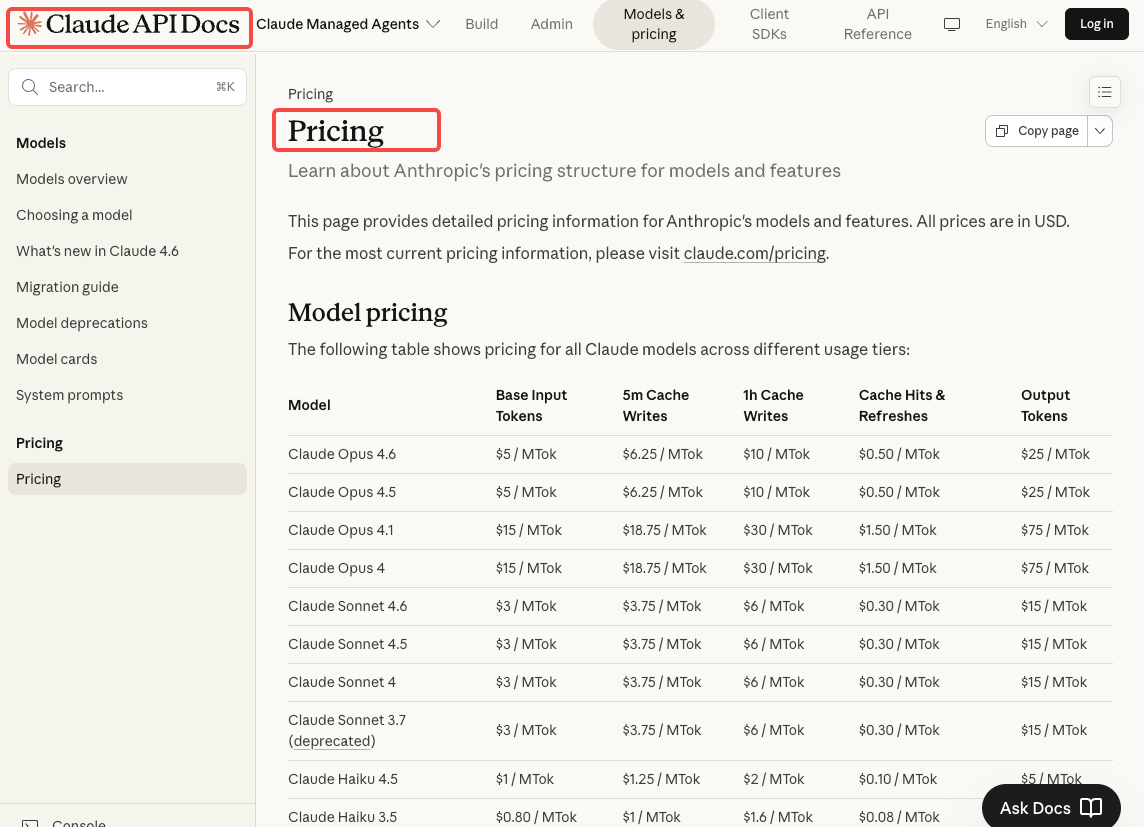Click the Claude Opus 4.5 row label

341,492
